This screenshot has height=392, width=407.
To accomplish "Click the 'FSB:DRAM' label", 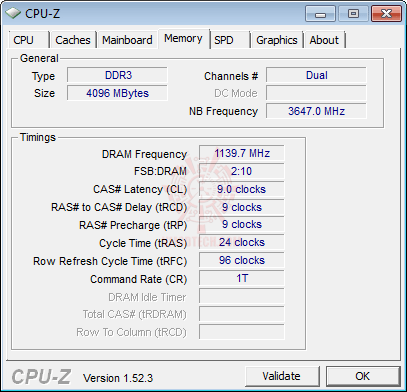I will tap(160, 171).
